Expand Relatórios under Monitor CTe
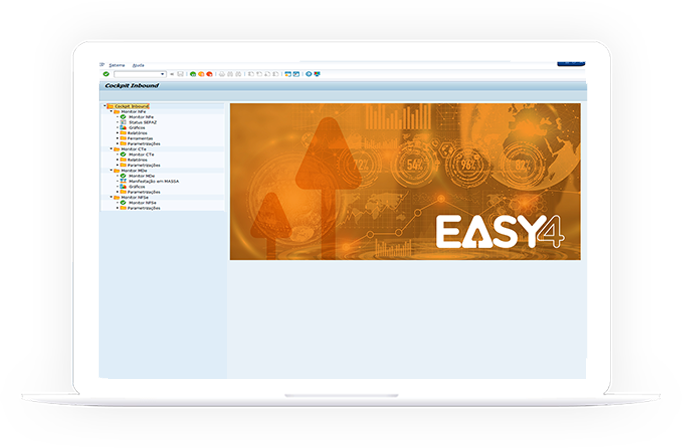The width and height of the screenshot is (682, 448). click(117, 160)
